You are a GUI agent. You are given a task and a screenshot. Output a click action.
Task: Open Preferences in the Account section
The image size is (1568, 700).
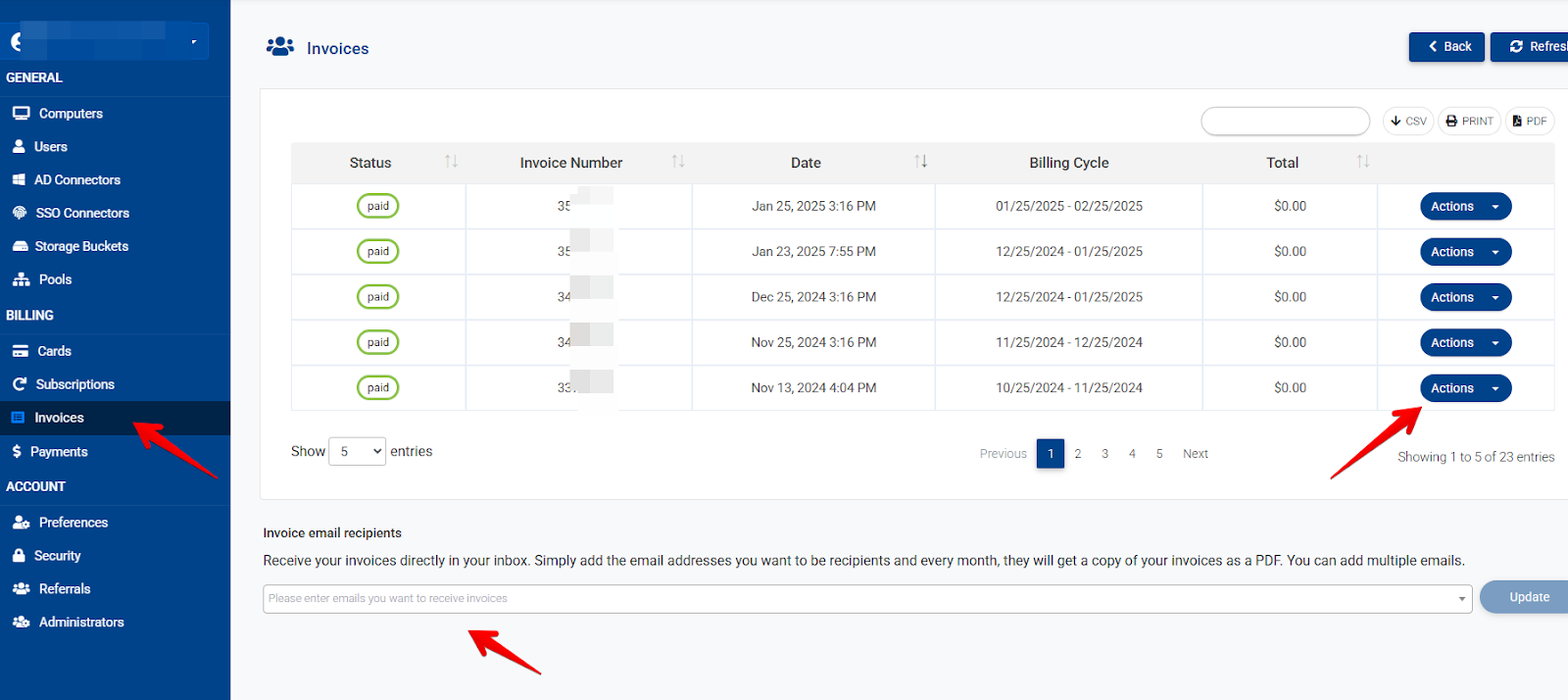coord(73,523)
